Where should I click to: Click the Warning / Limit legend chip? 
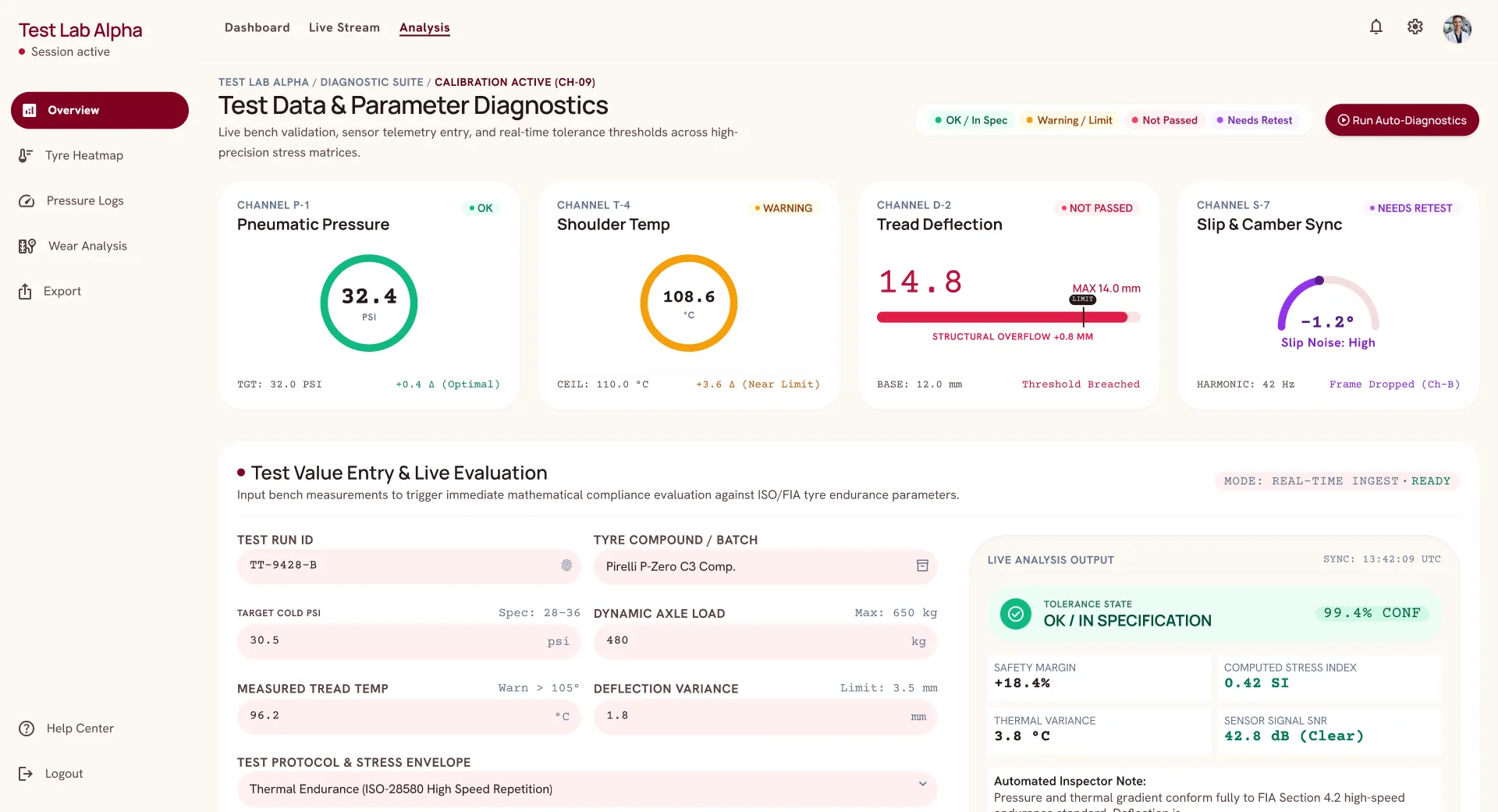[1069, 120]
